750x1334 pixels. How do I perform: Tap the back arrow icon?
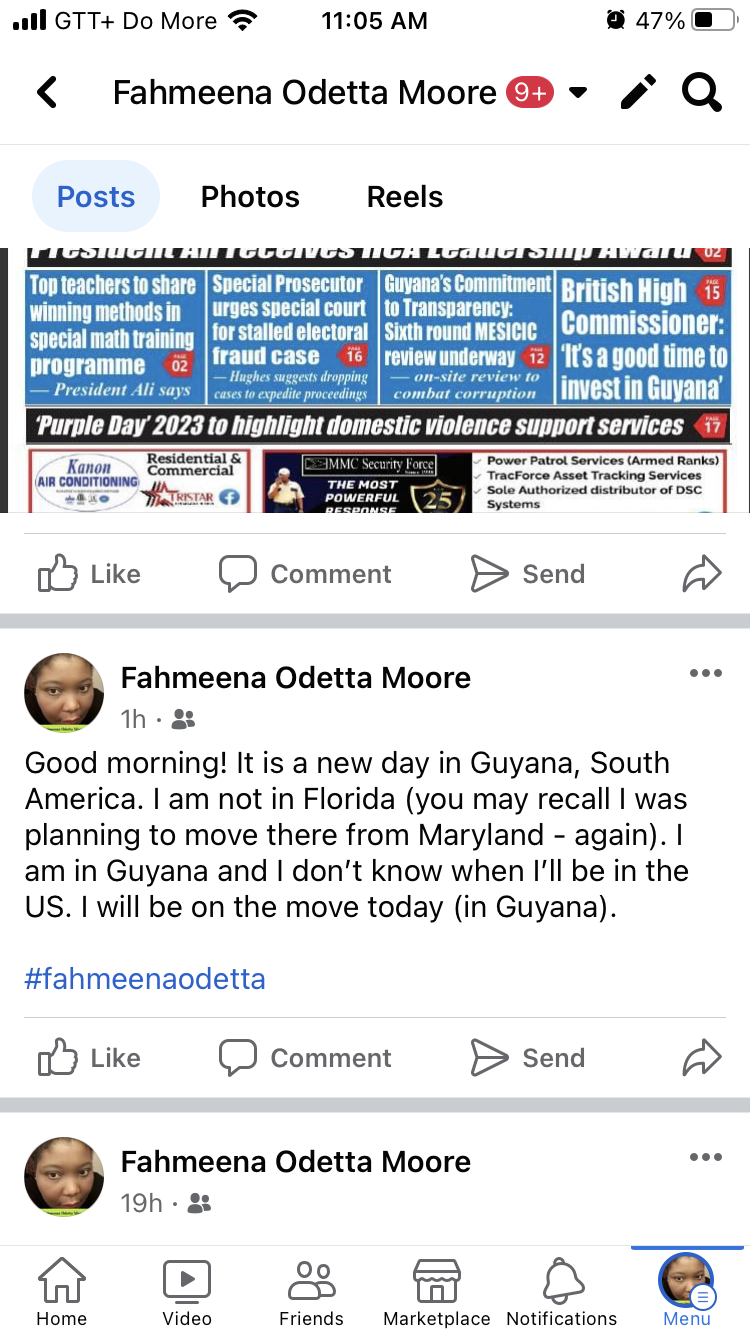(47, 93)
